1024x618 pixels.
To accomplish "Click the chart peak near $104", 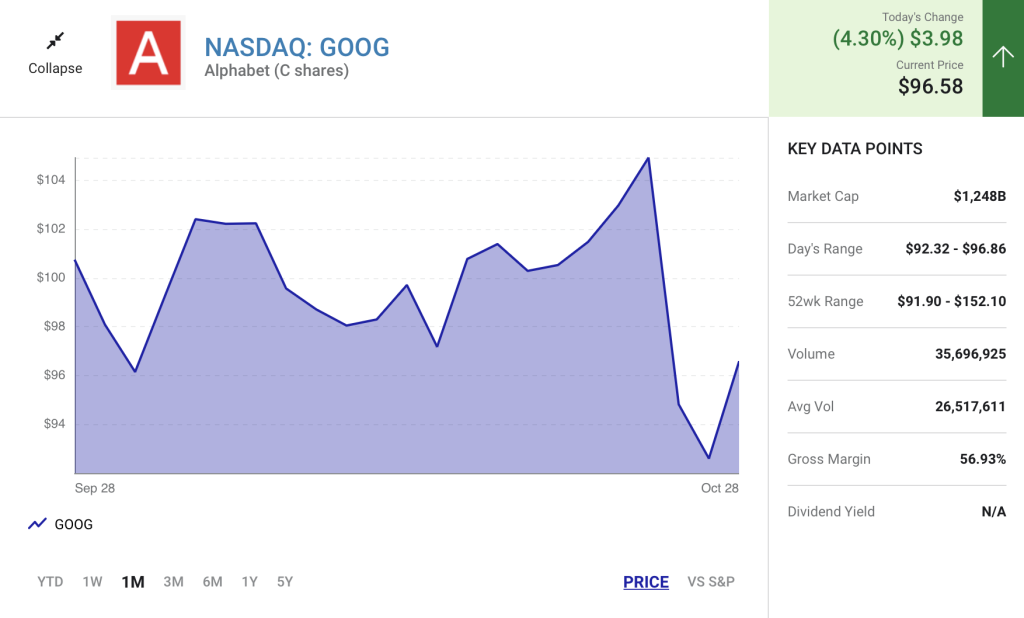I will click(649, 158).
